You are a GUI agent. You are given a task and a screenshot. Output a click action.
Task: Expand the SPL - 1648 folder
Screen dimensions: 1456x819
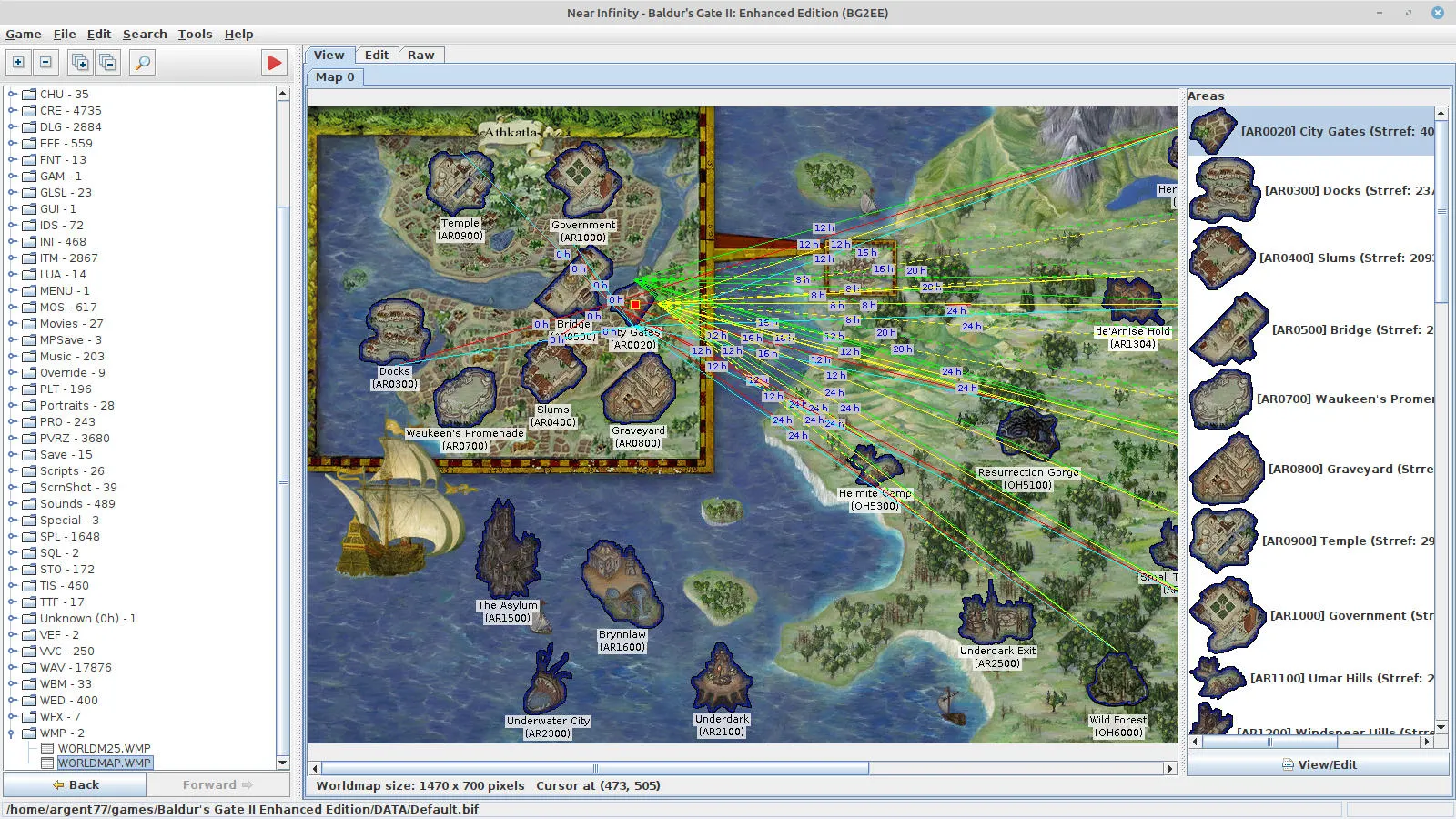tap(13, 536)
